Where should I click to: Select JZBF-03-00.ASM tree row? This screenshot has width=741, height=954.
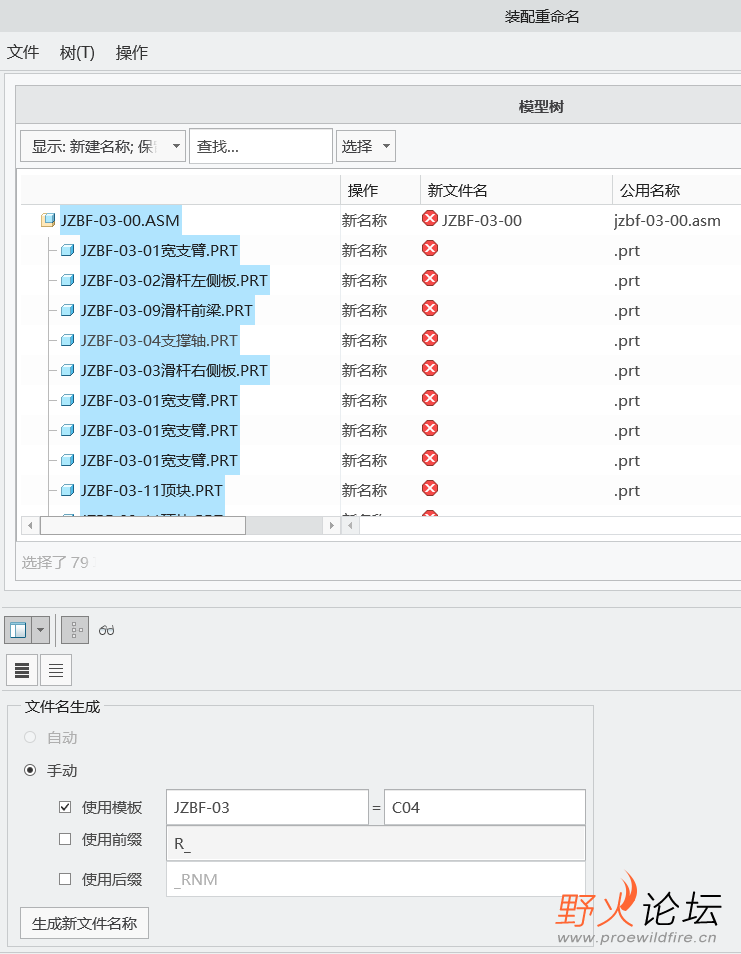coord(120,220)
